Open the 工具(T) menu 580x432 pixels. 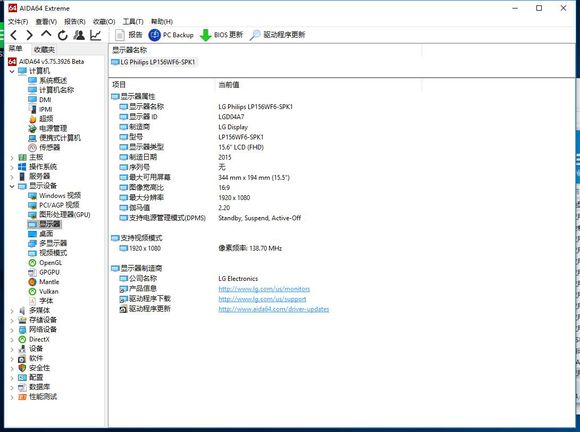133,21
